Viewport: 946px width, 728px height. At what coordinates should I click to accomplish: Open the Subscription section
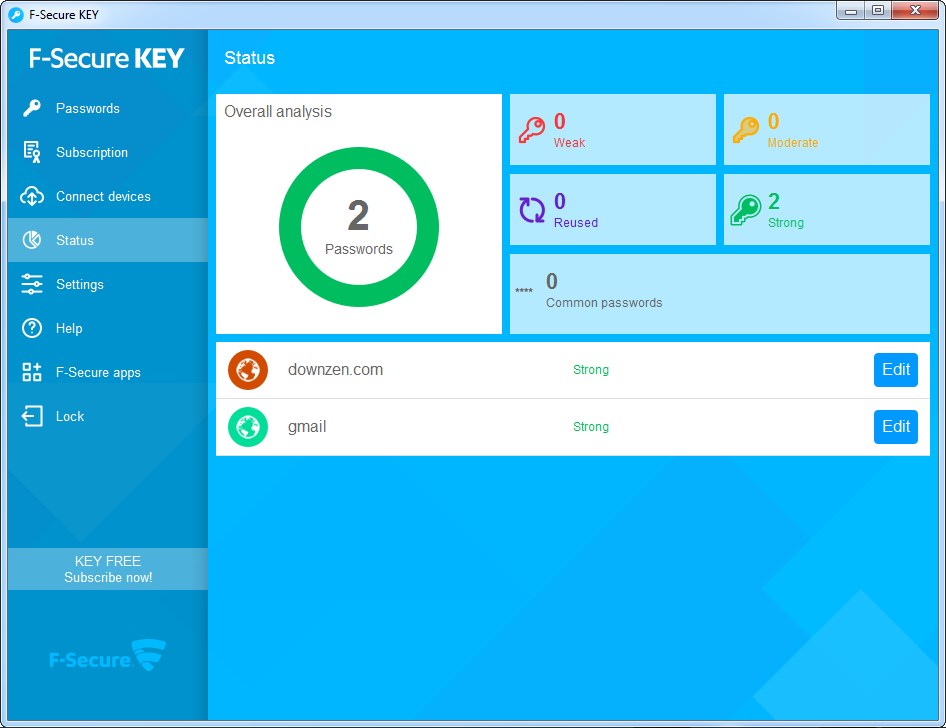pyautogui.click(x=108, y=152)
